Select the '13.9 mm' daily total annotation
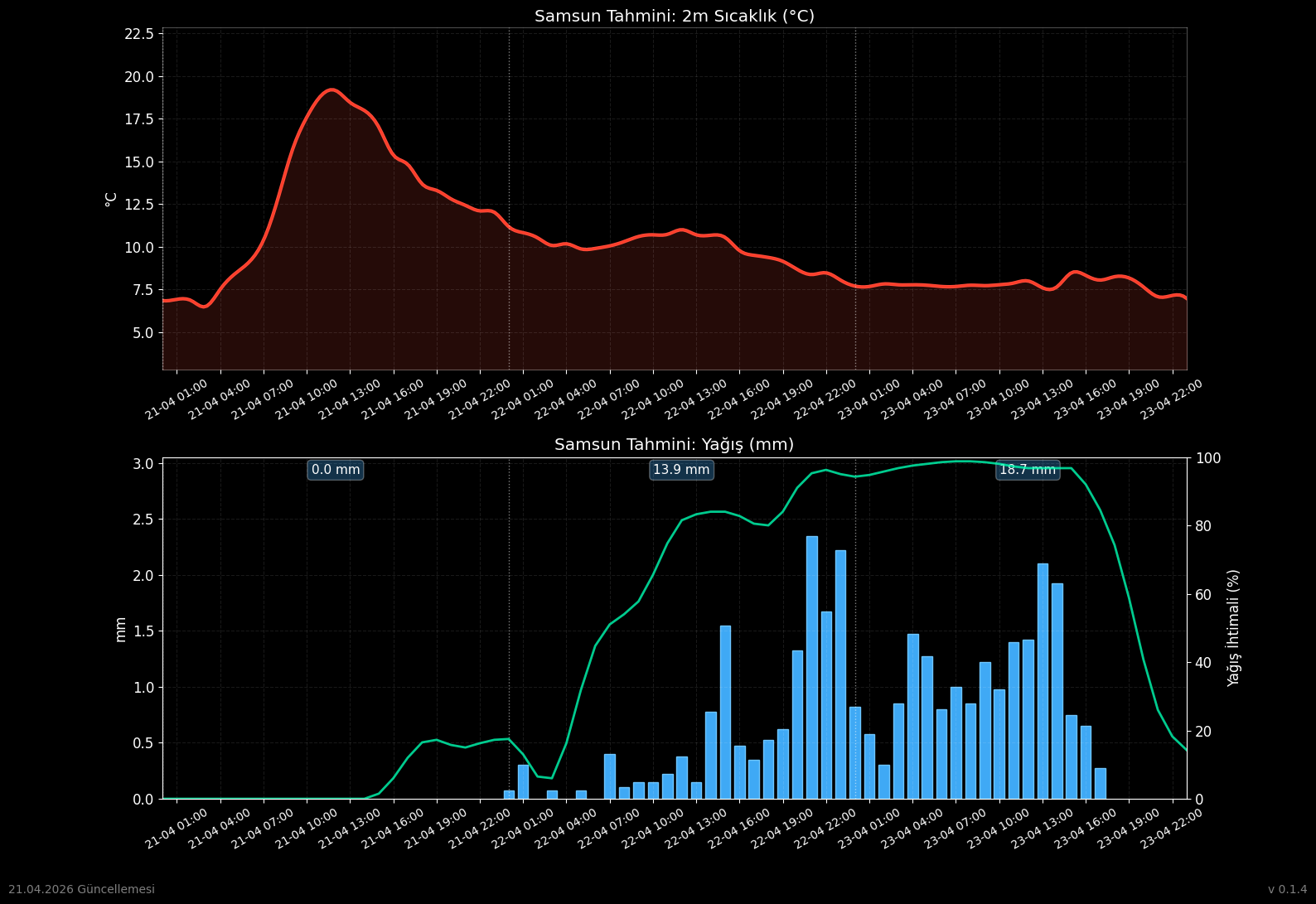The height and width of the screenshot is (904, 1316). (681, 470)
